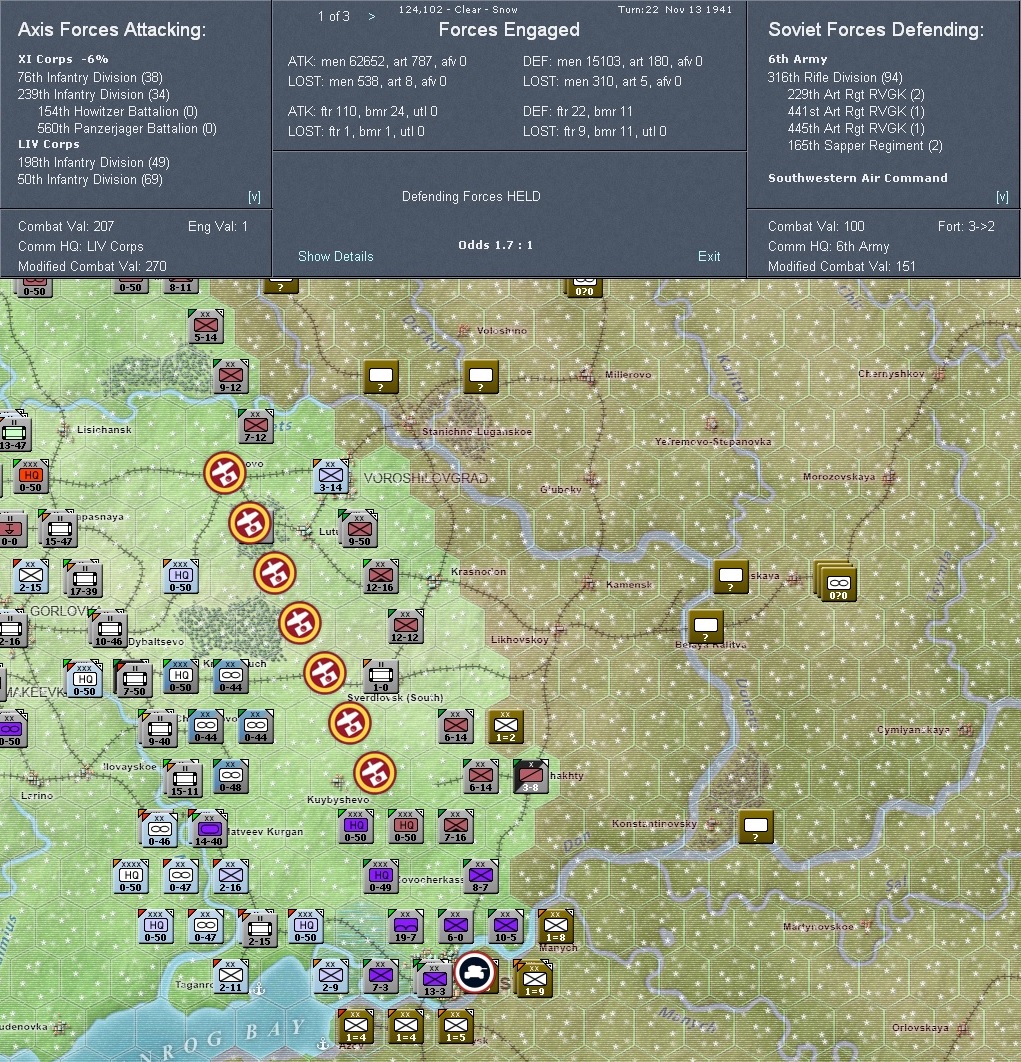The height and width of the screenshot is (1062, 1021).
Task: Click Southwestern Air Command heading
Action: pyautogui.click(x=858, y=178)
